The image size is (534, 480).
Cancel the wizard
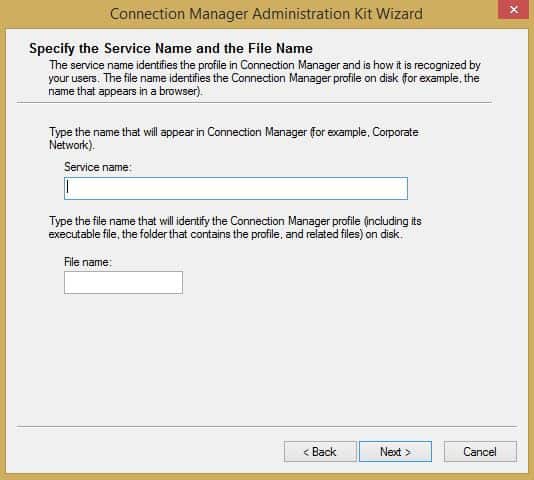click(480, 452)
